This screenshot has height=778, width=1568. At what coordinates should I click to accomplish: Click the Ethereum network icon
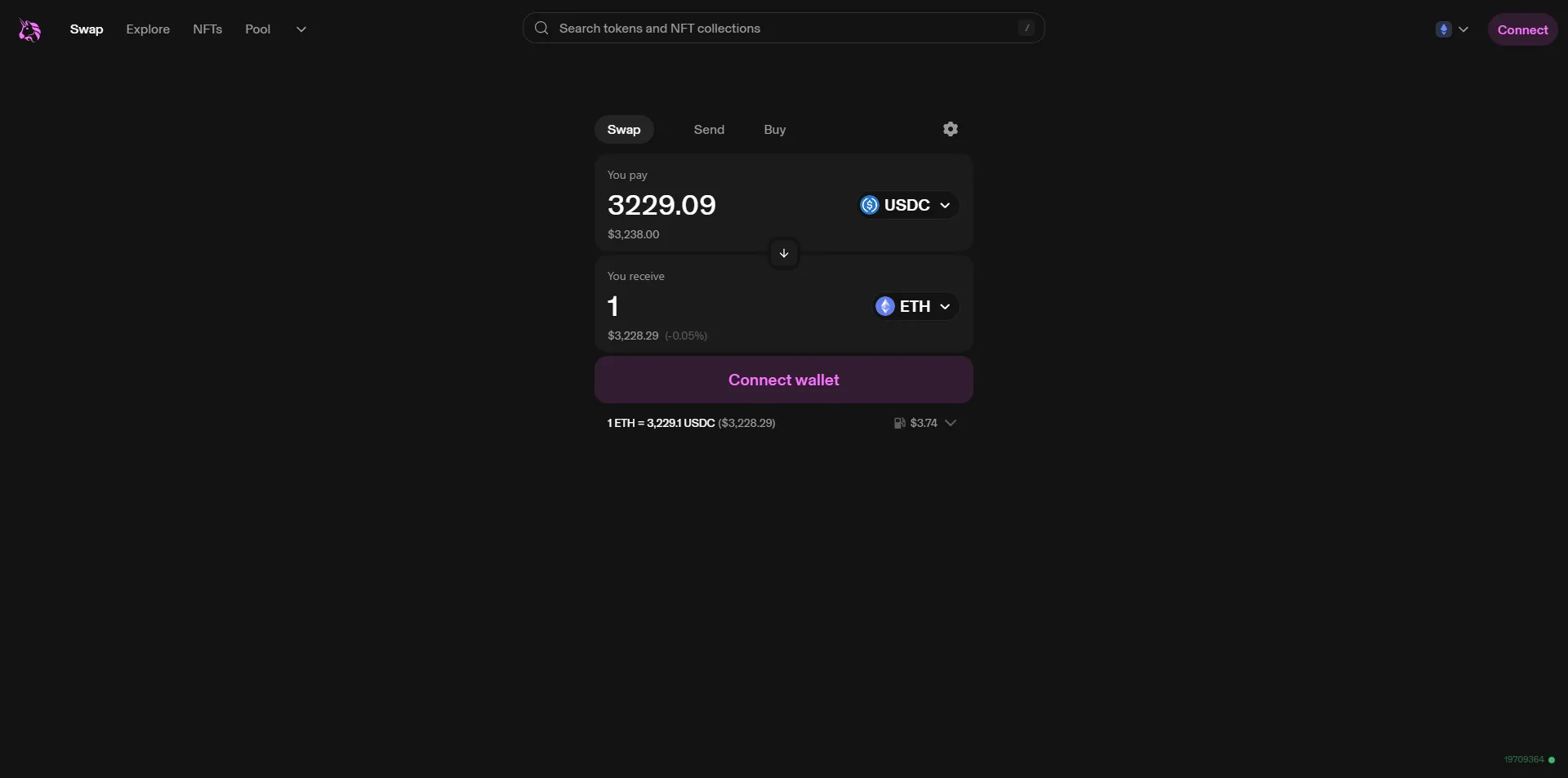(1443, 29)
